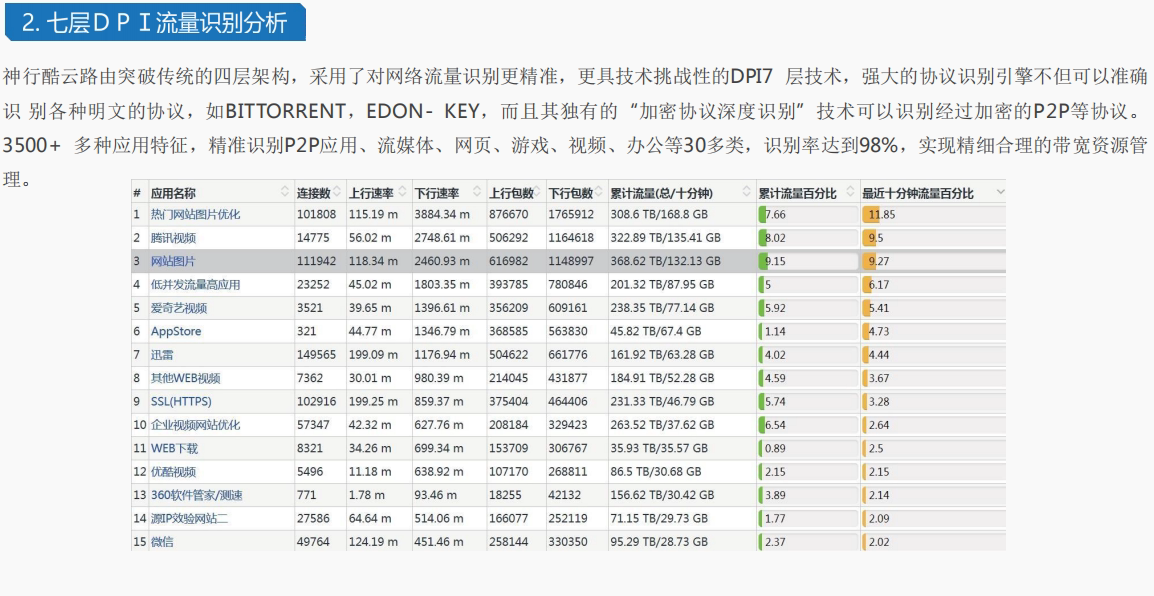Click uplink packets cell 107170
The width and height of the screenshot is (1154, 596).
[x=509, y=472]
